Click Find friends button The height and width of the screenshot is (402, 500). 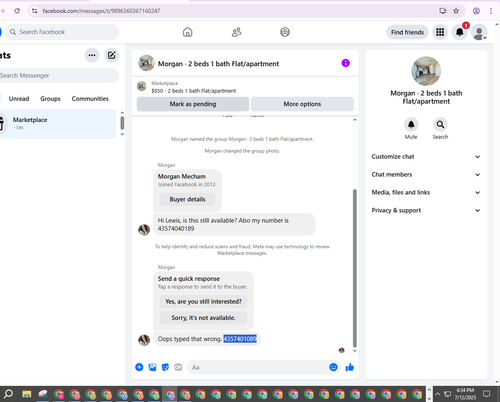(407, 32)
